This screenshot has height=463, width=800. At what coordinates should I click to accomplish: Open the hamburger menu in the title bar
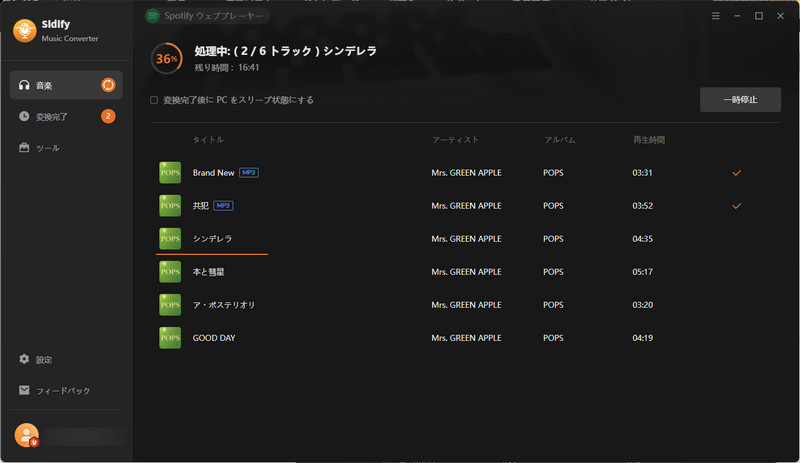[716, 16]
